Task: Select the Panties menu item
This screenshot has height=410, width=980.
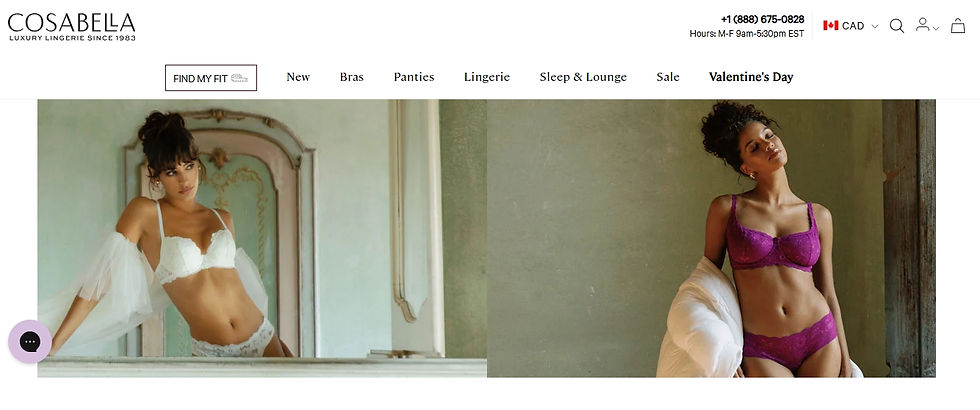Action: [x=414, y=77]
